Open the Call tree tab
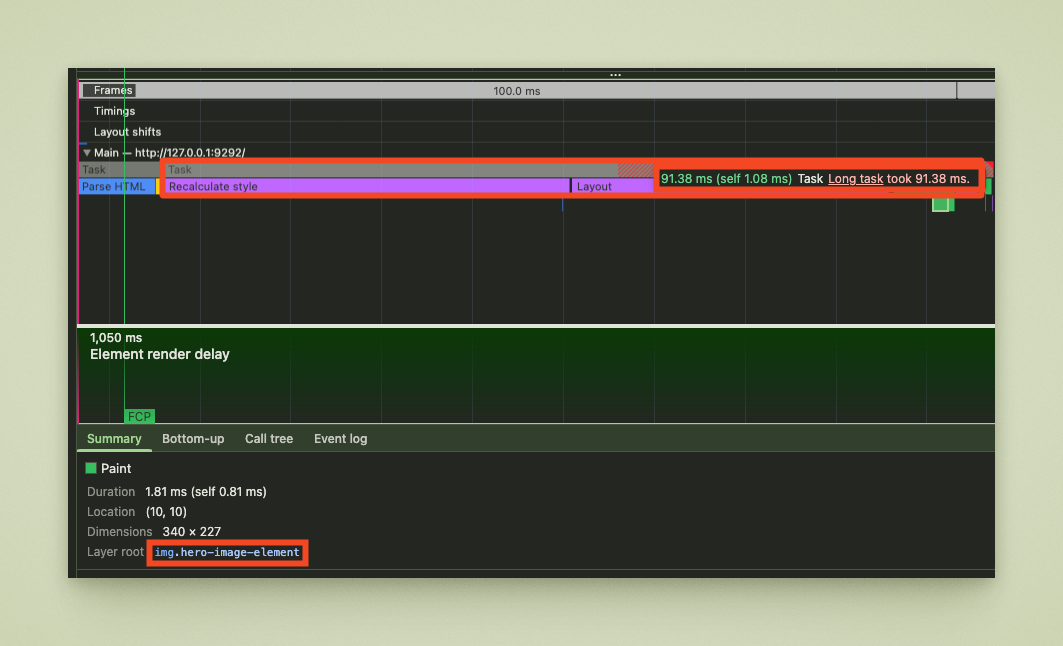This screenshot has height=646, width=1063. point(268,439)
